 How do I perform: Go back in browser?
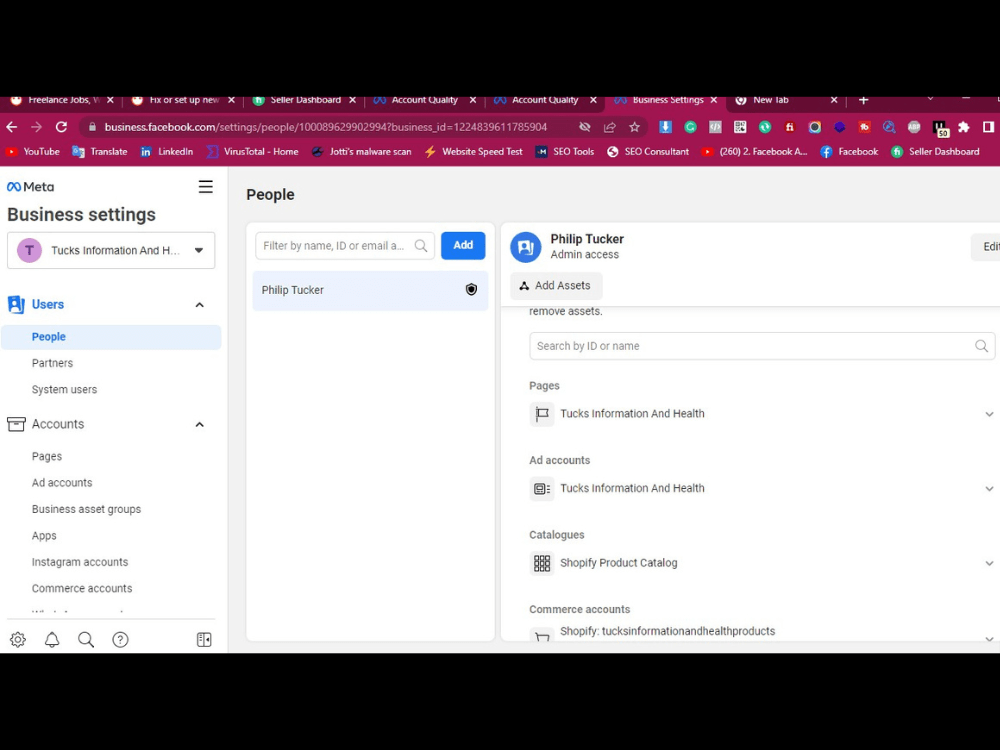(x=11, y=127)
